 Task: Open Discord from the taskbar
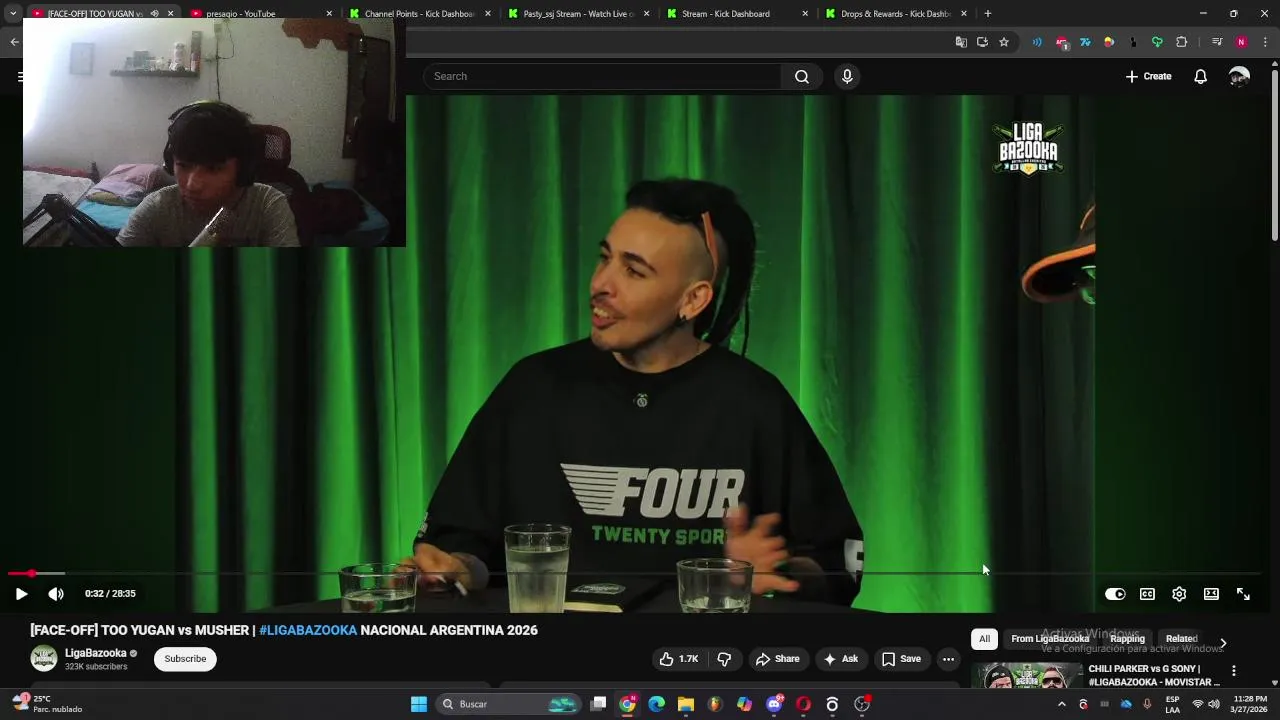coord(774,704)
